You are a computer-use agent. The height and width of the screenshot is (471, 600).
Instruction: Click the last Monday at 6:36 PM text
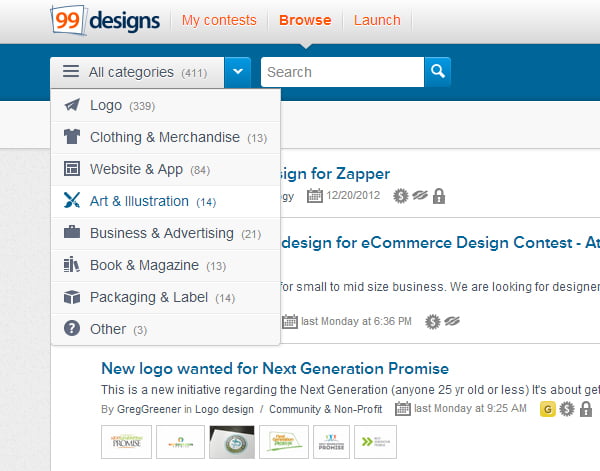click(356, 321)
